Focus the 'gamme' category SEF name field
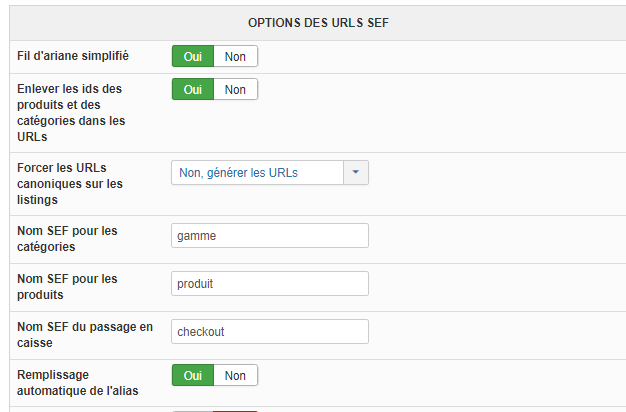Image resolution: width=626 pixels, height=412 pixels. tap(270, 236)
